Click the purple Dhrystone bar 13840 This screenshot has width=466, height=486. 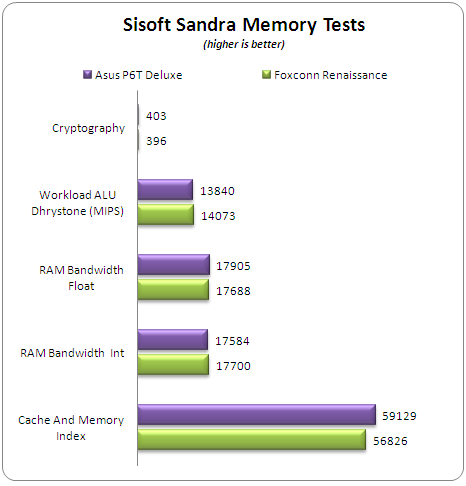coord(165,189)
